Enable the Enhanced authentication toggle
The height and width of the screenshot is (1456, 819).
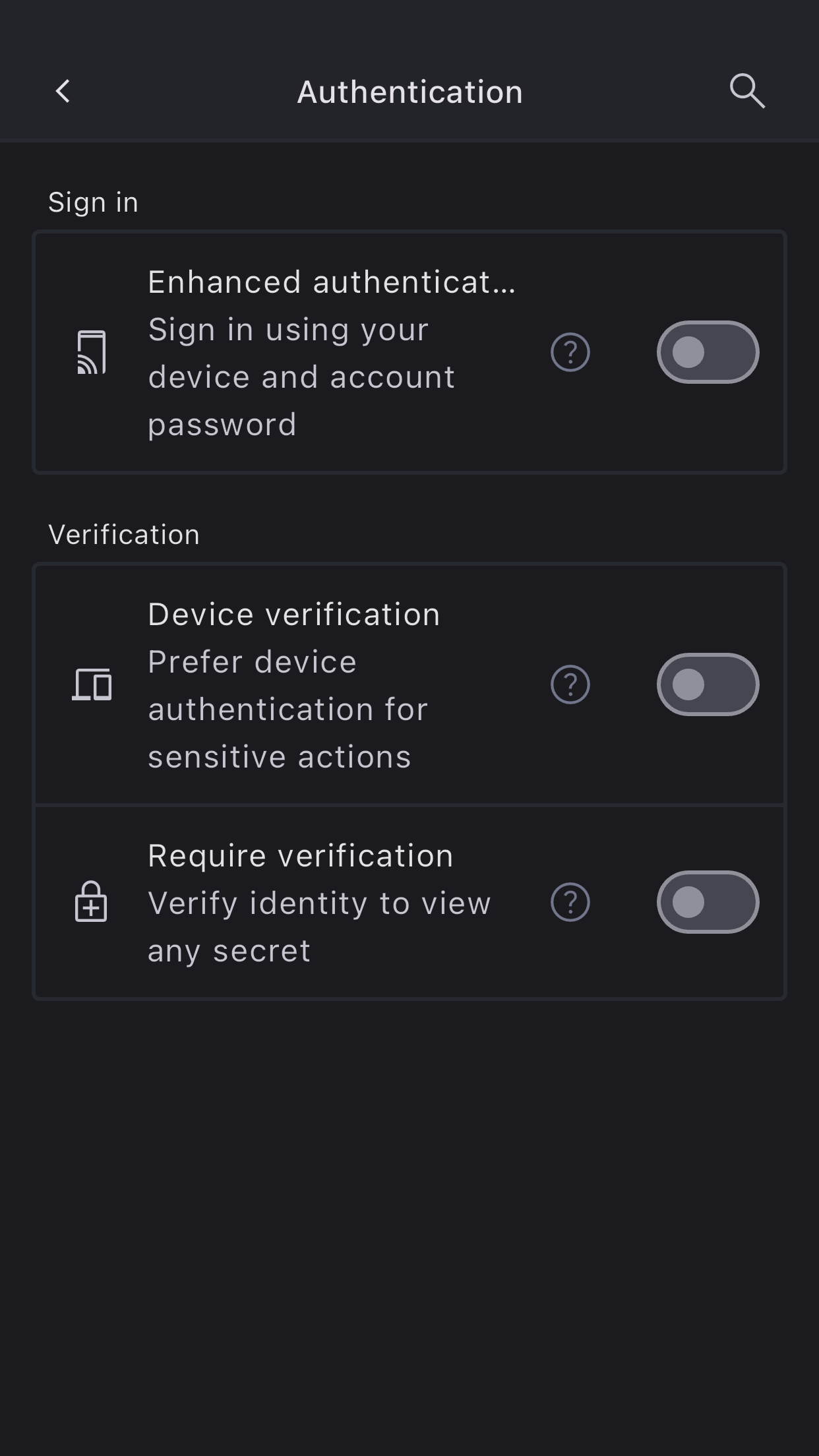point(708,352)
